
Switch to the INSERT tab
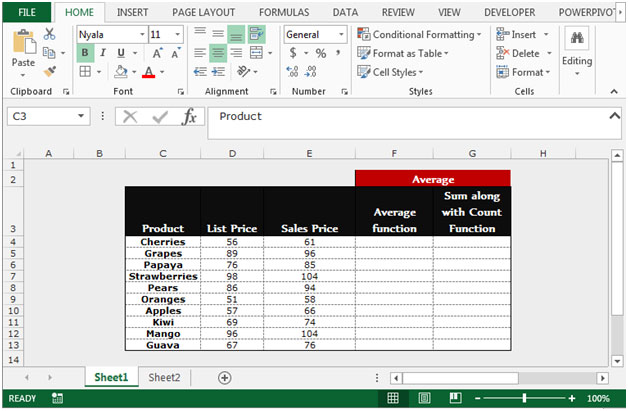[132, 12]
